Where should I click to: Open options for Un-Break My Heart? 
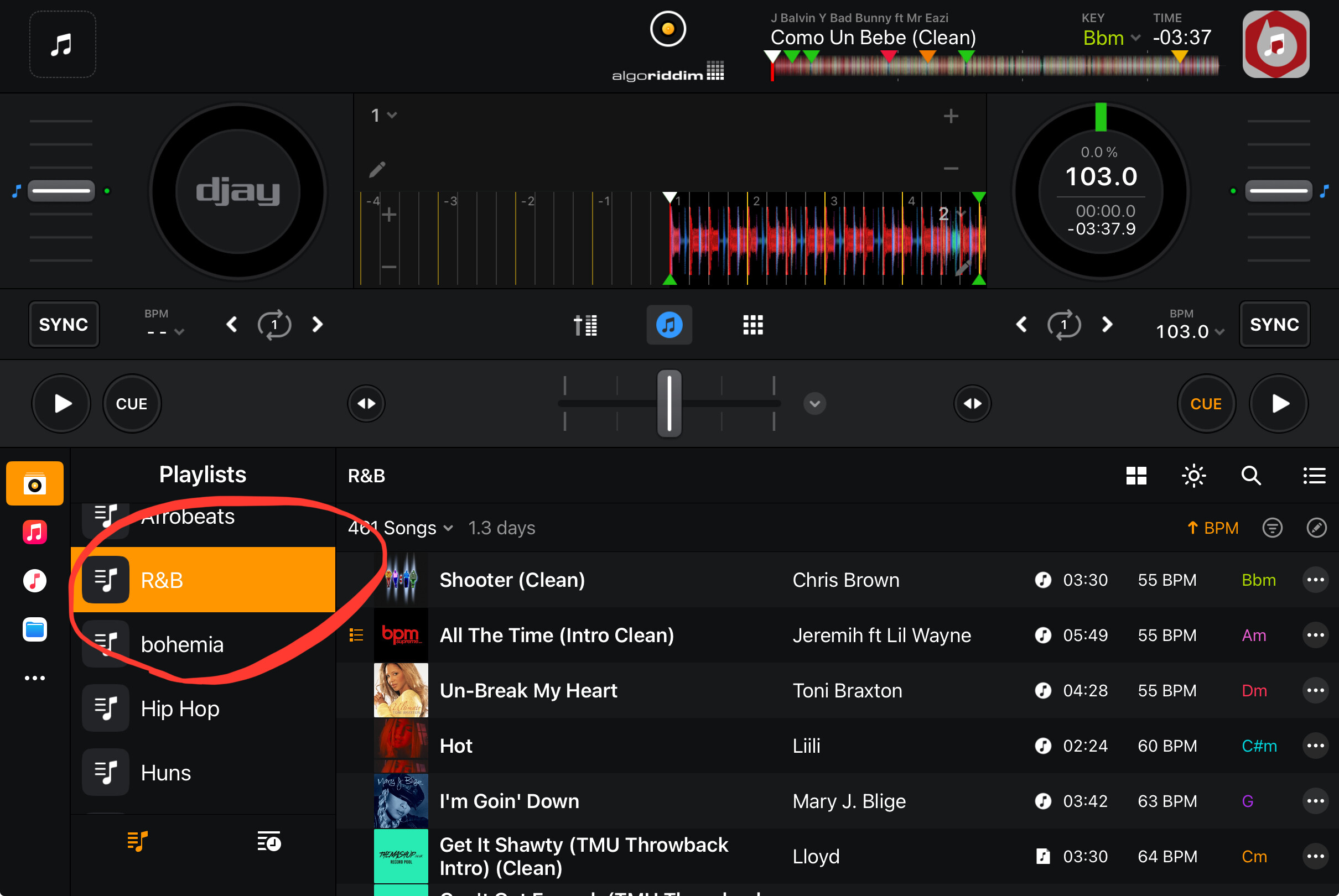click(1315, 690)
